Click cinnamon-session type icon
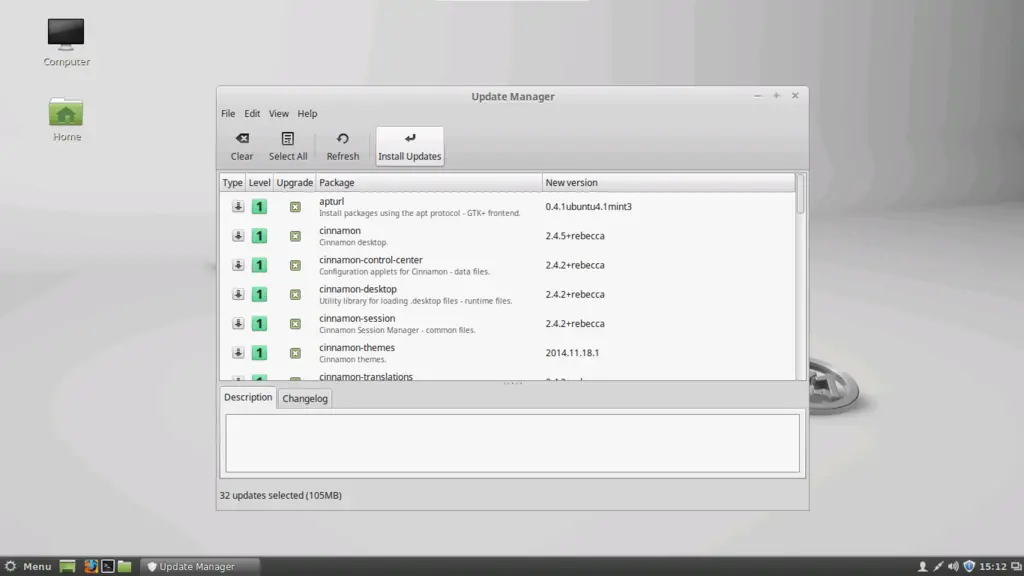This screenshot has width=1024, height=576. coord(238,324)
